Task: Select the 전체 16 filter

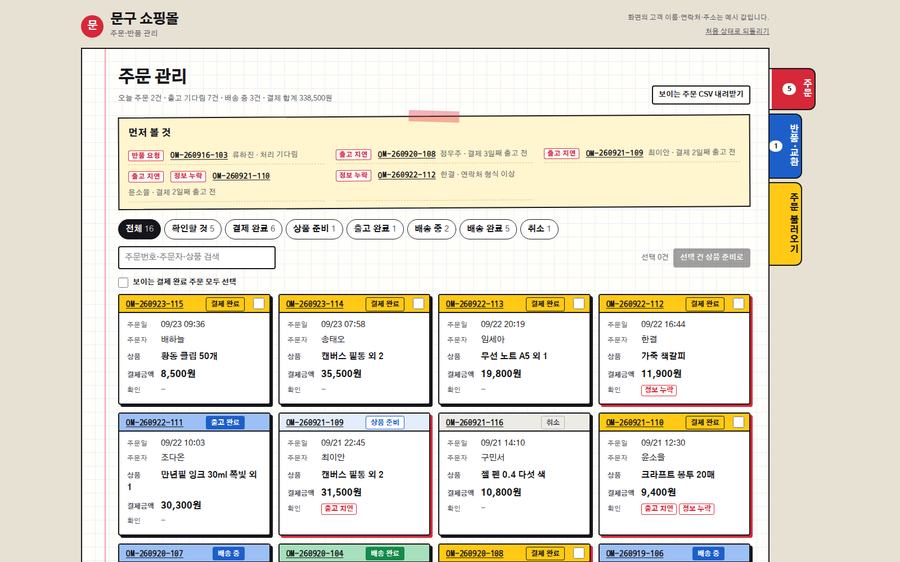Action: (x=139, y=228)
